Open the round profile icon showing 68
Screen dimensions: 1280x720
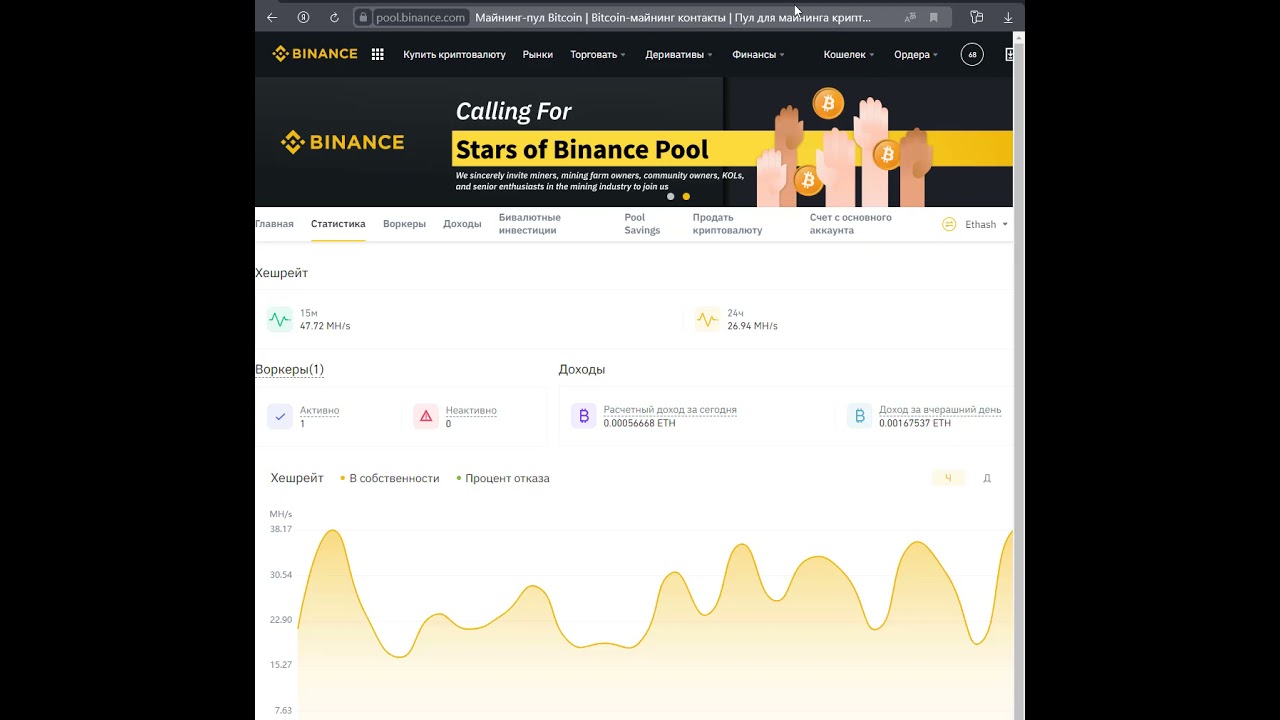click(x=972, y=54)
